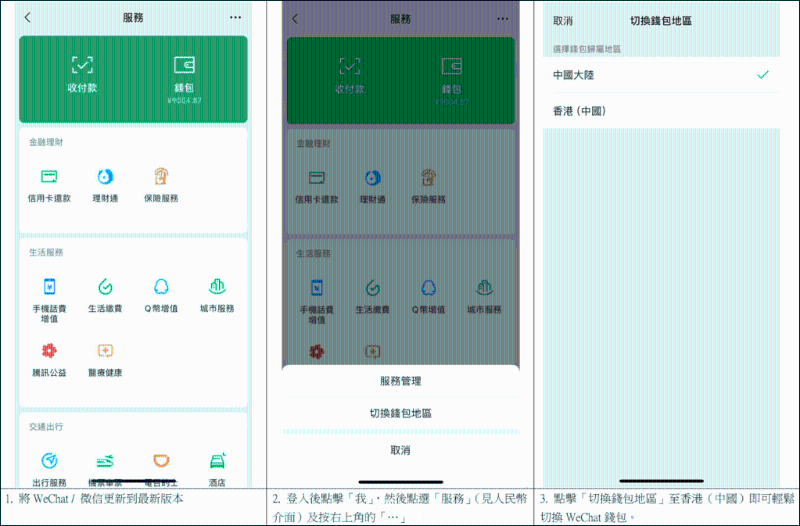Tap 取消 at top of region screen

tap(563, 20)
